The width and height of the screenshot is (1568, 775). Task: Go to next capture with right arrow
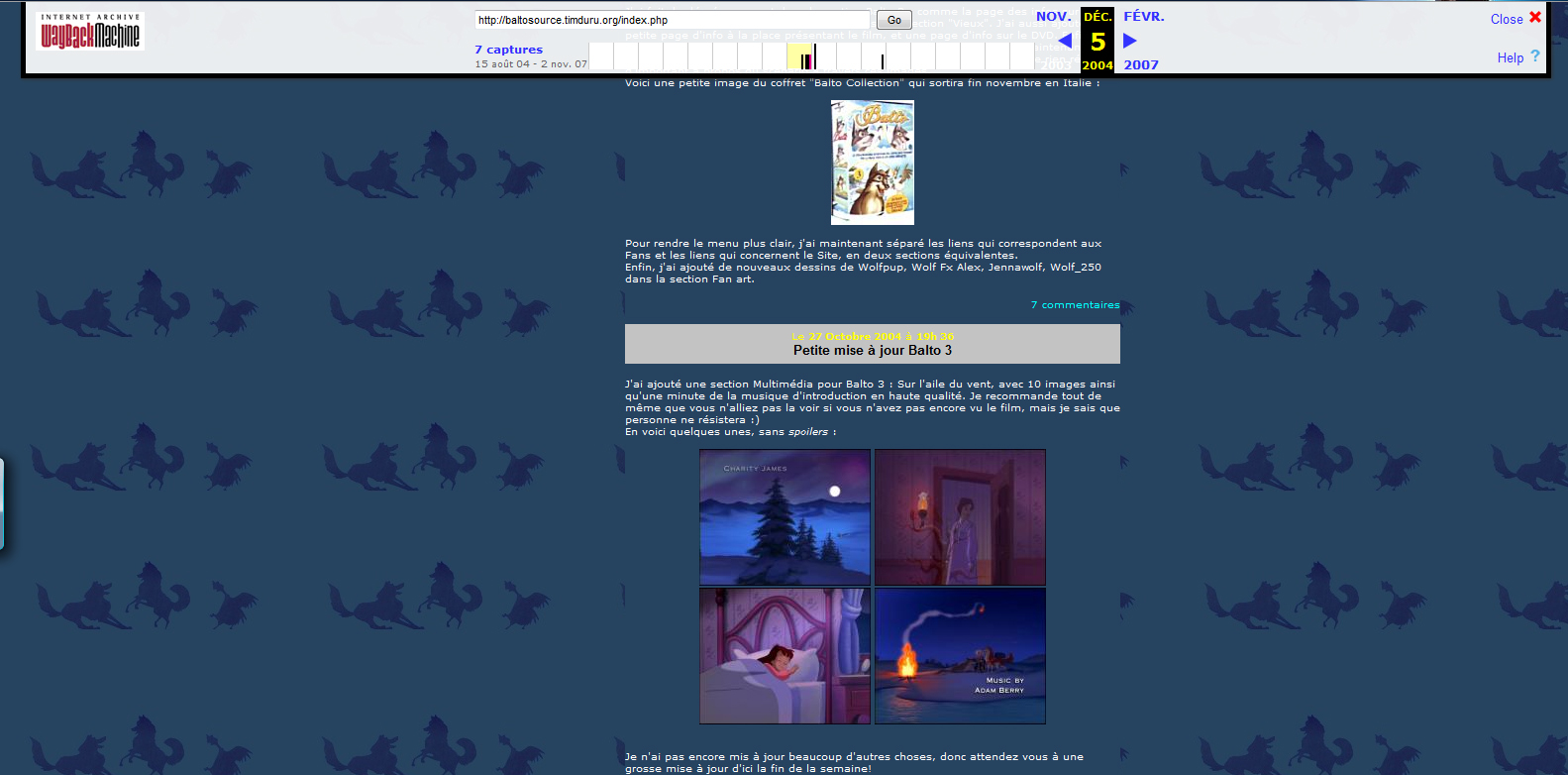pyautogui.click(x=1130, y=41)
